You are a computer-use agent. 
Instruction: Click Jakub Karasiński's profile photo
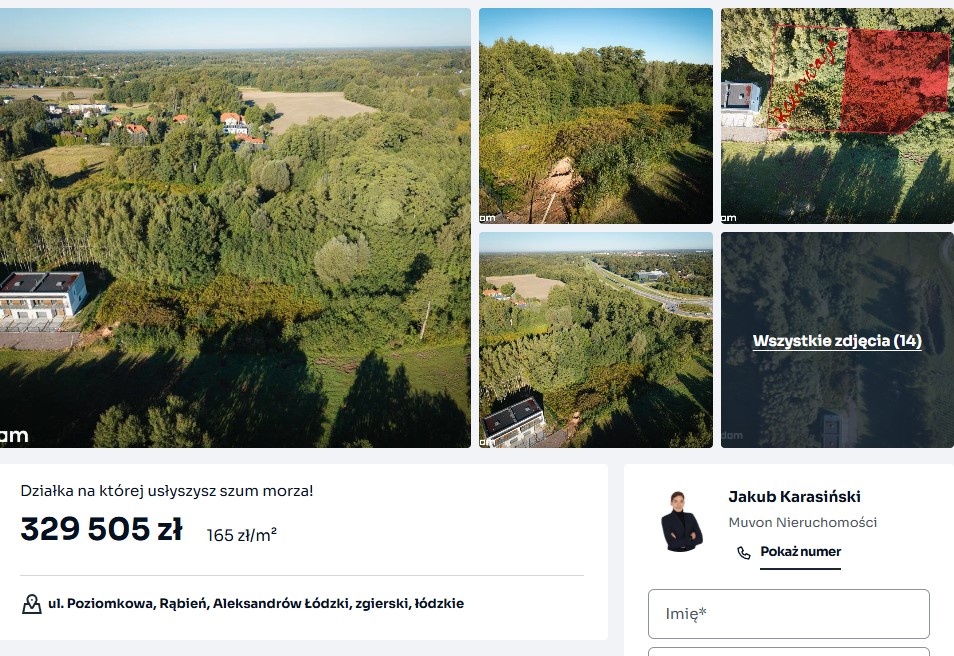point(681,521)
